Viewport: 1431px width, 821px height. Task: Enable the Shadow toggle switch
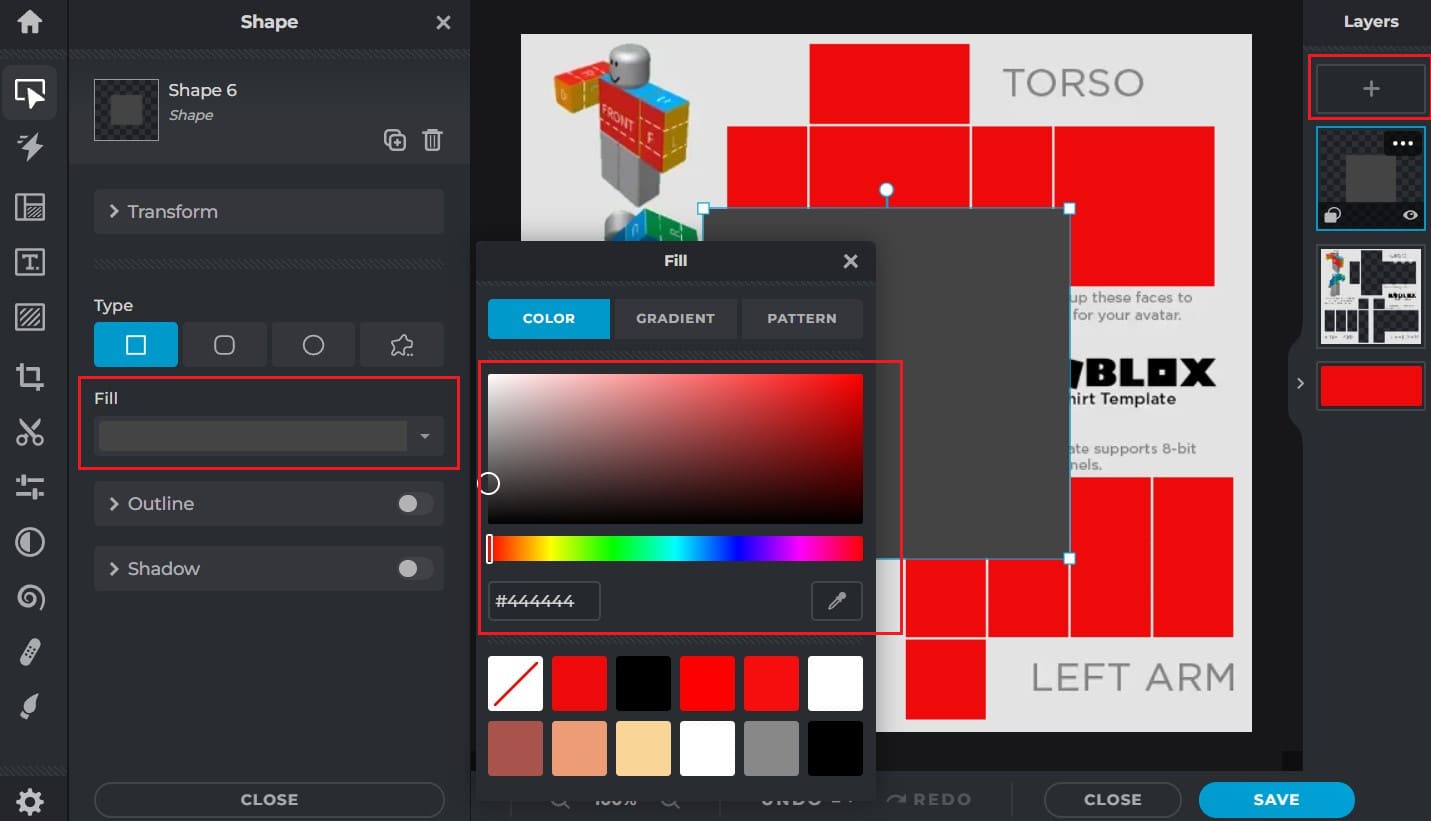(x=415, y=569)
